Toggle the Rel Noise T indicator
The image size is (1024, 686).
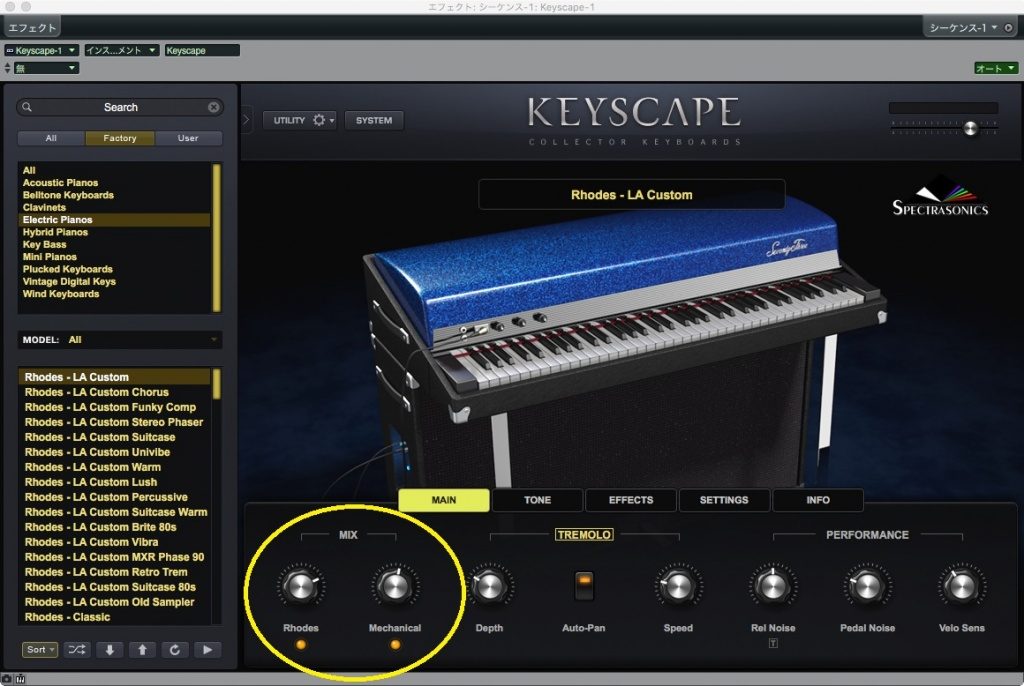click(773, 644)
